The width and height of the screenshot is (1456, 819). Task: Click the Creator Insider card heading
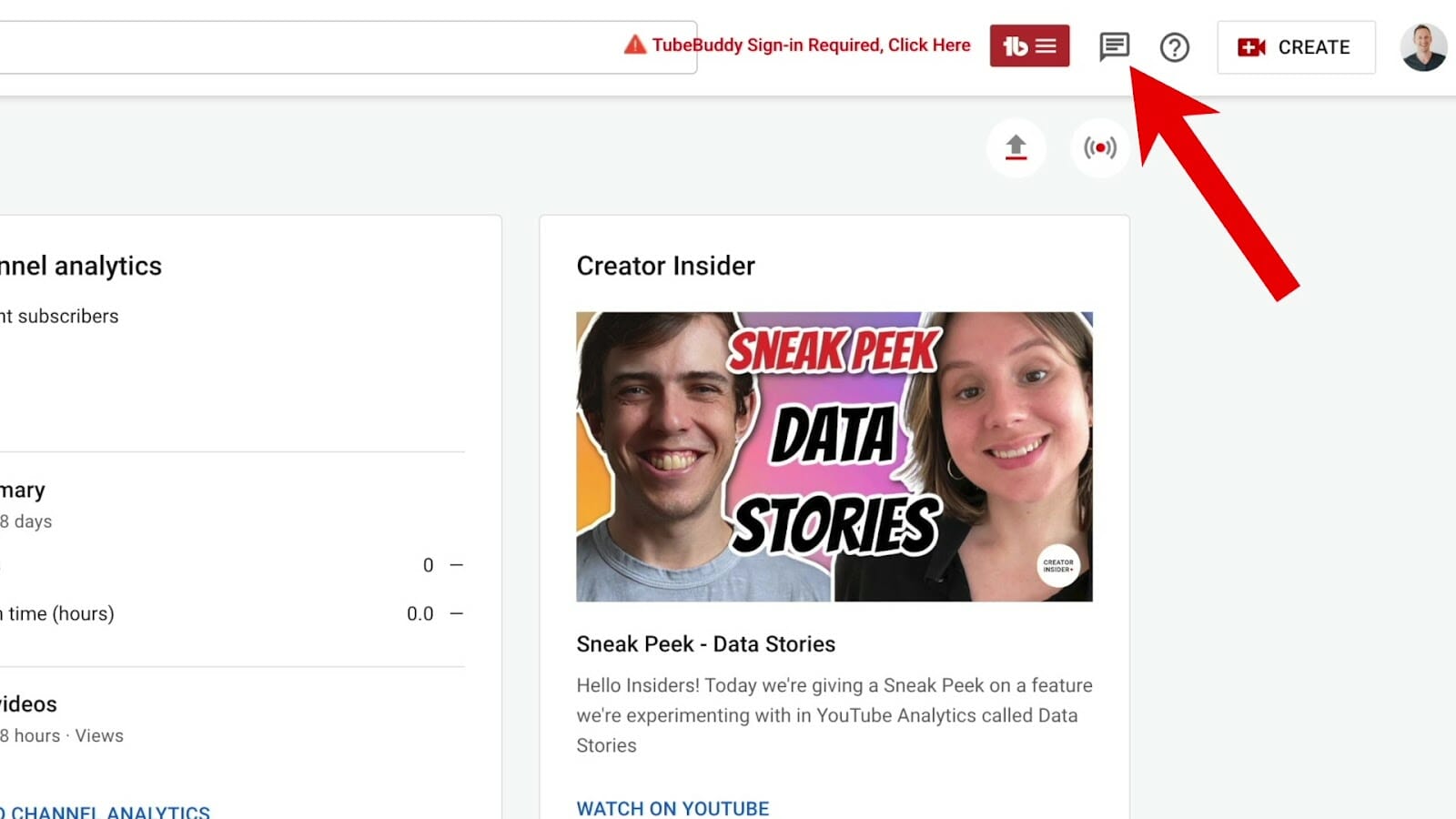click(x=666, y=266)
